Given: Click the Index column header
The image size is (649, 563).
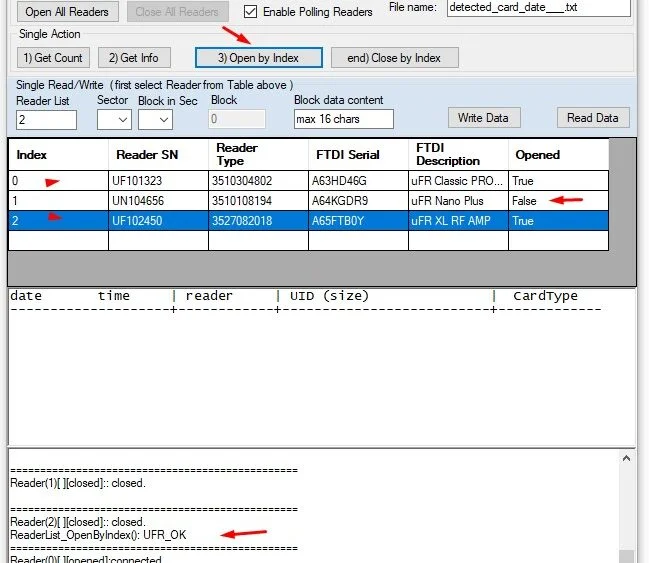Looking at the screenshot, I should point(58,154).
